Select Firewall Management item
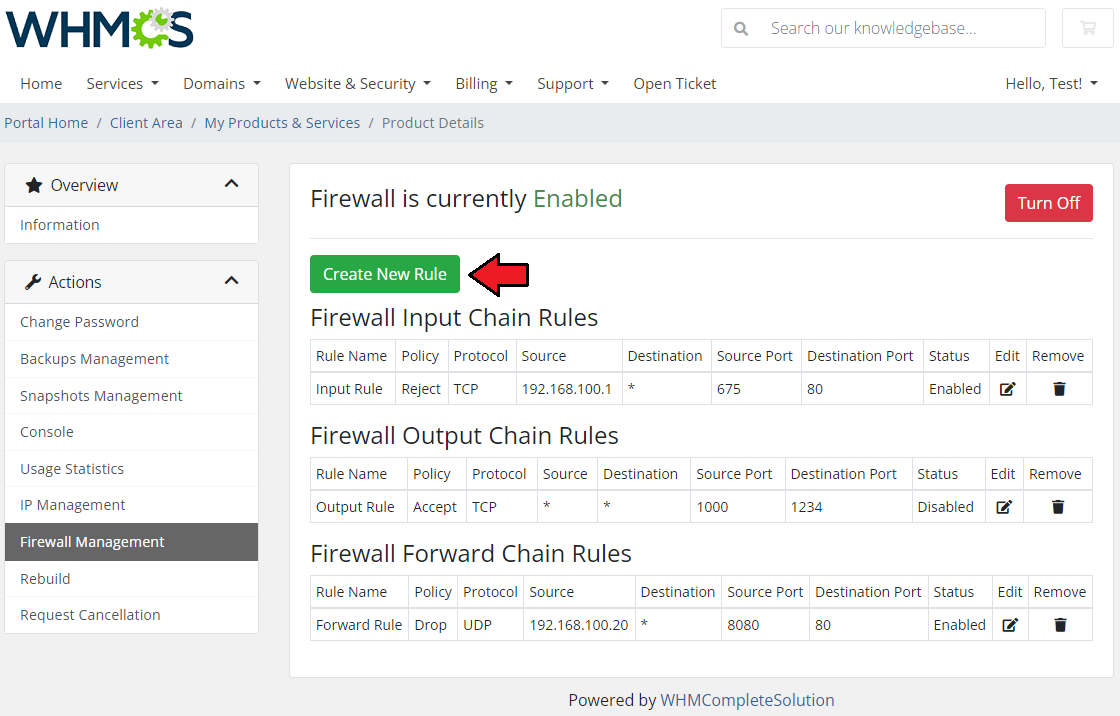 pos(131,542)
